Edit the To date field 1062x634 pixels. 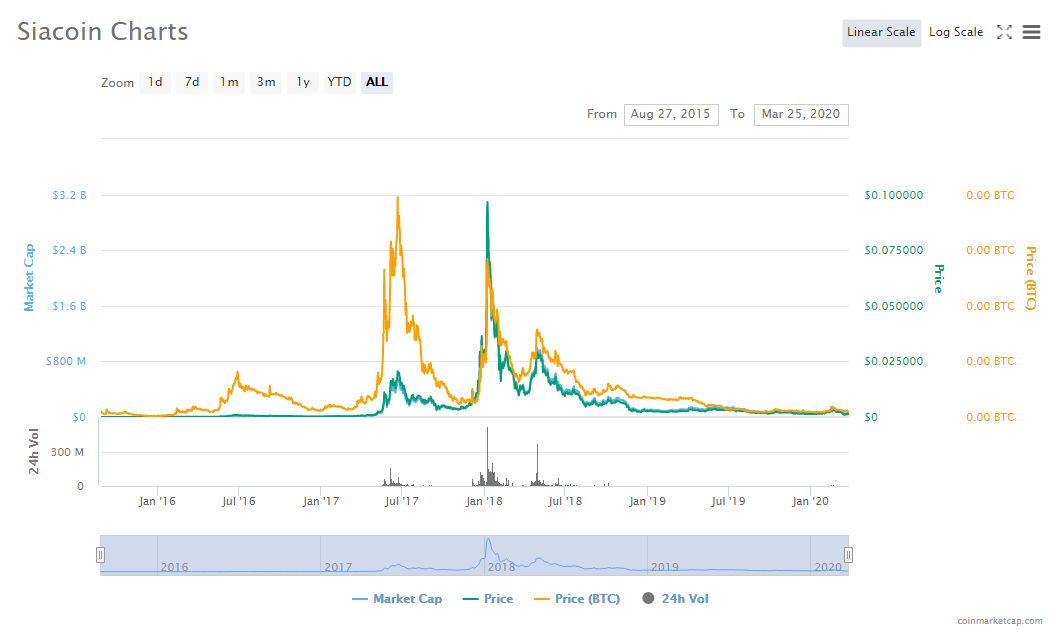pos(801,114)
